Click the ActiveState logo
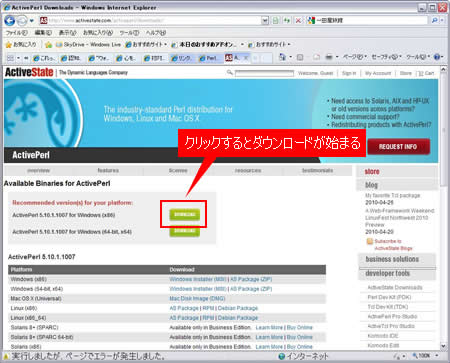 pyautogui.click(x=29, y=72)
